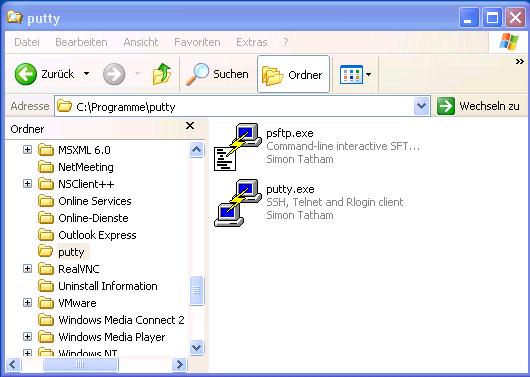Open the ? help menu
Image resolution: width=530 pixels, height=377 pixels.
click(286, 42)
